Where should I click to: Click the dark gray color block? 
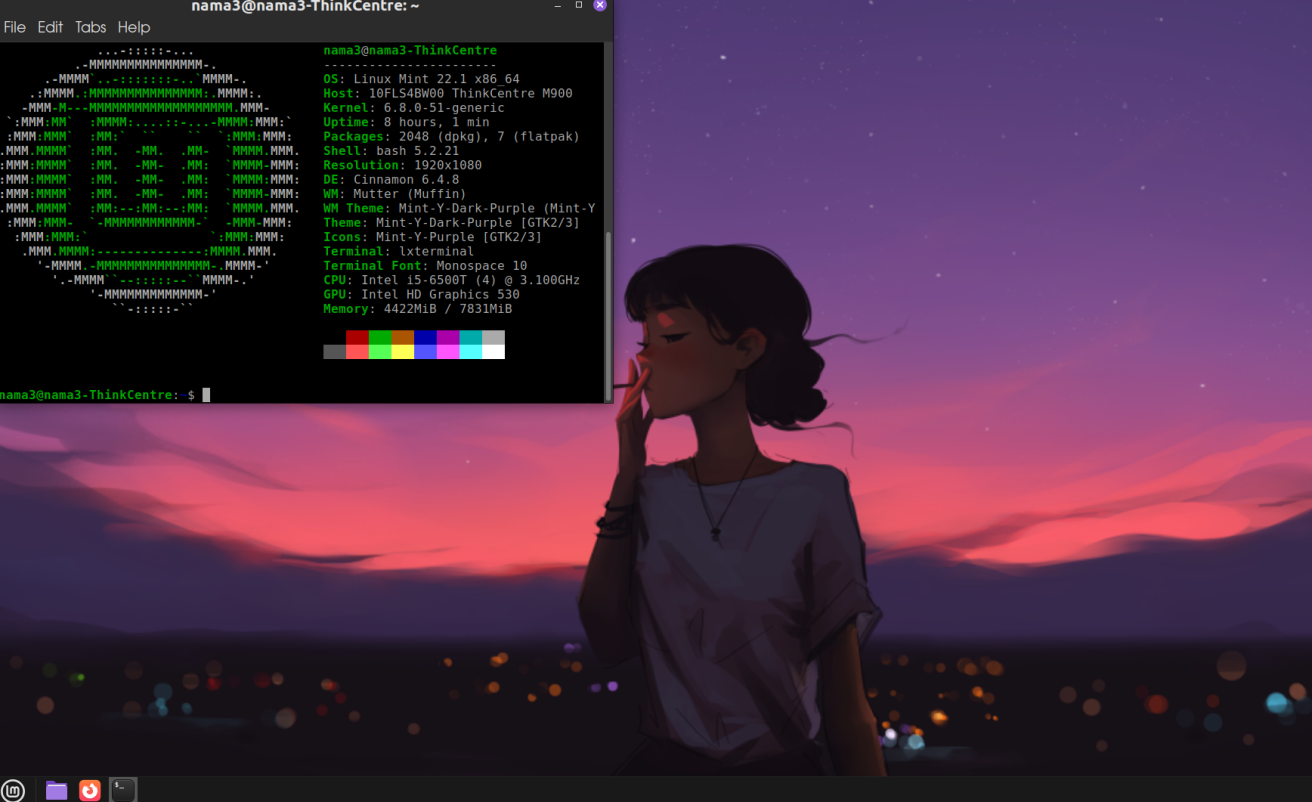coord(335,352)
